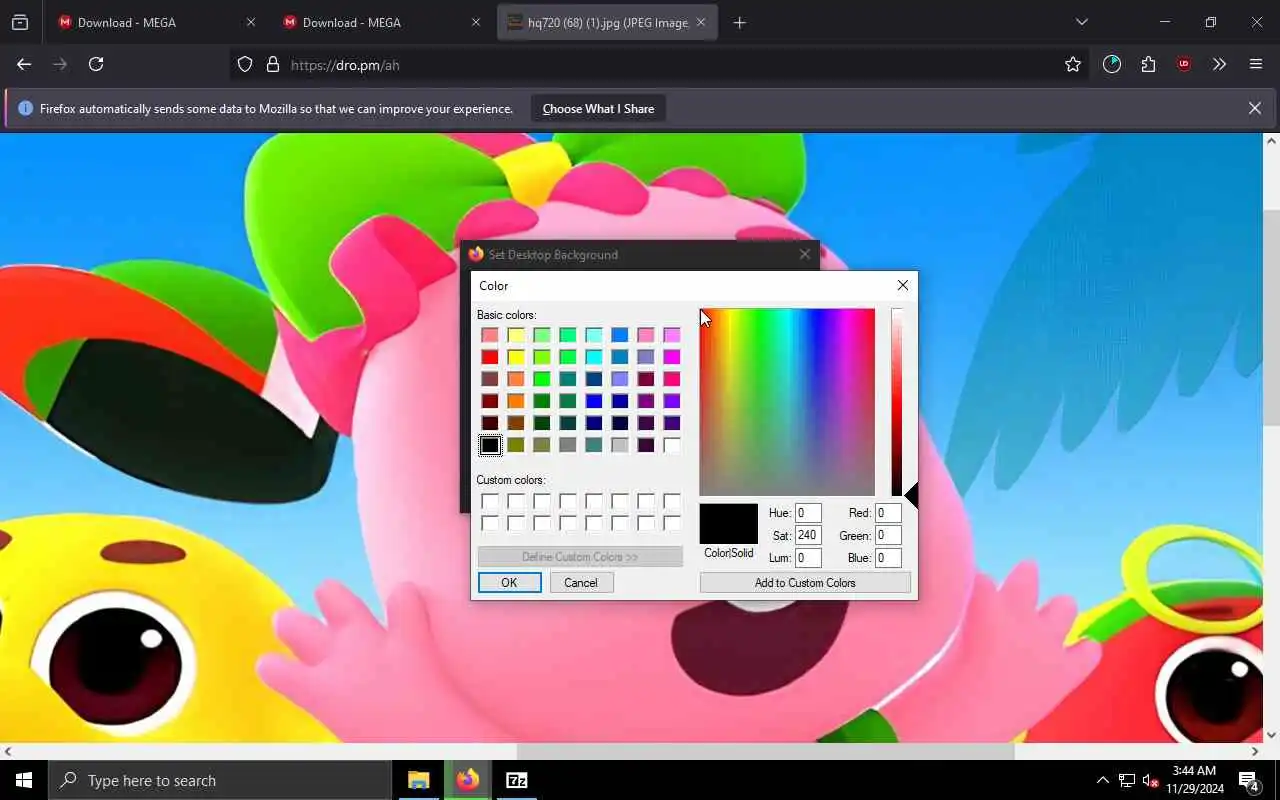Focus the Hue value field
The image size is (1280, 800).
click(808, 513)
